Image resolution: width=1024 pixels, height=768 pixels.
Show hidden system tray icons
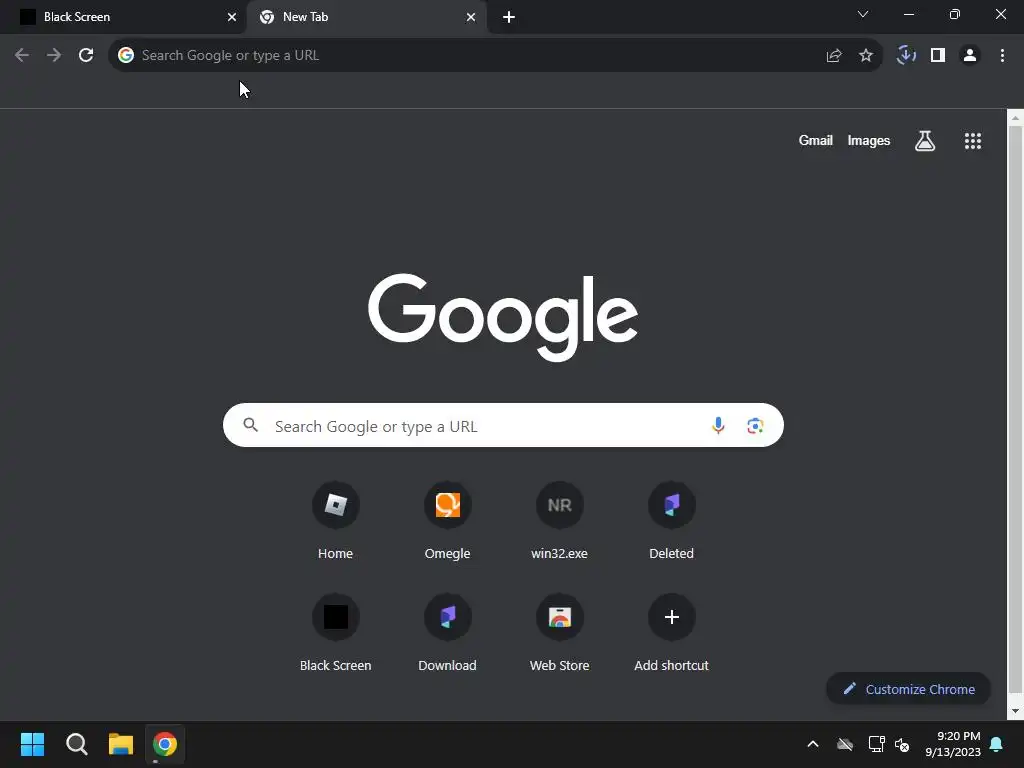[x=812, y=744]
